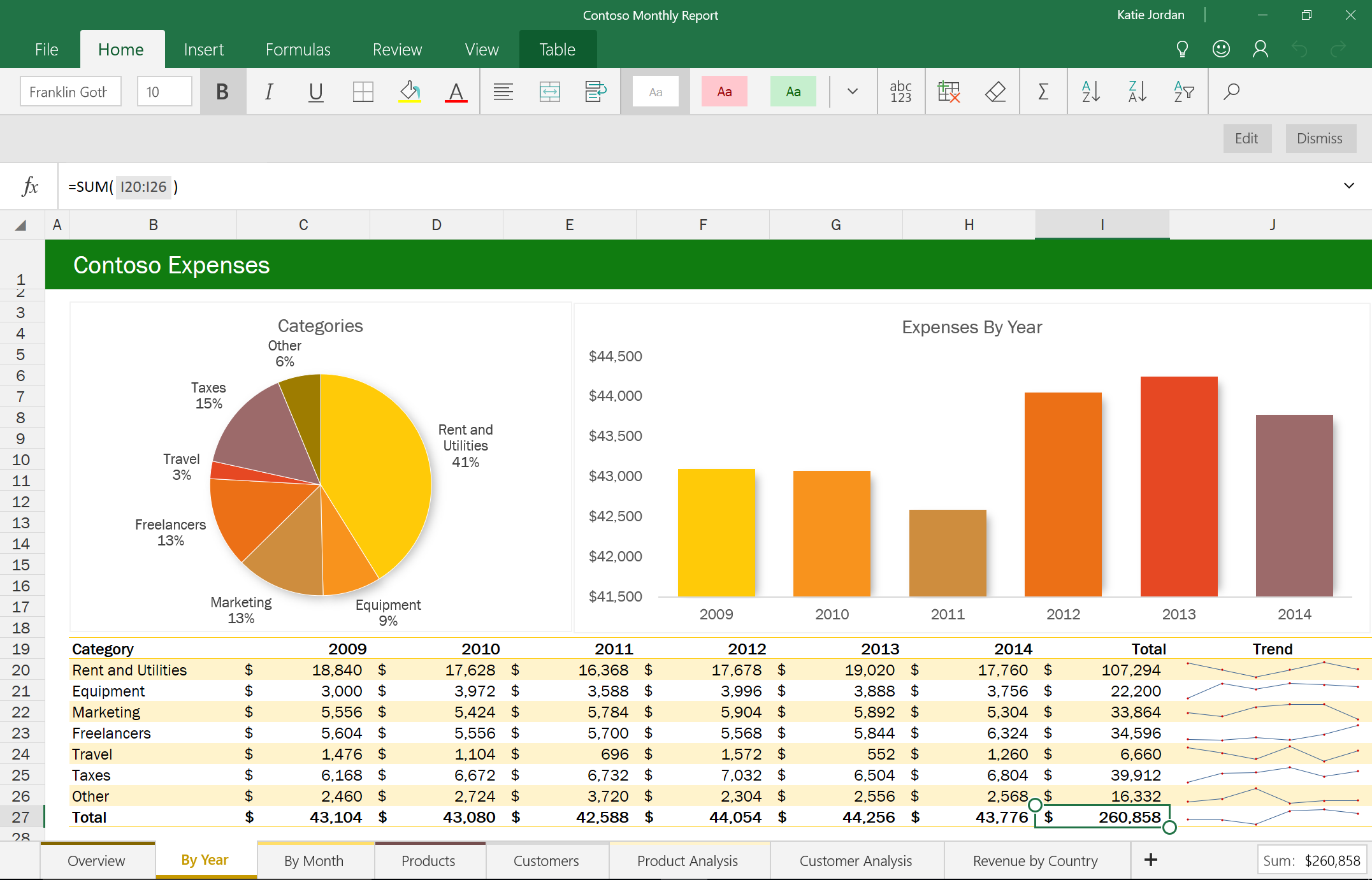Viewport: 1372px width, 880px height.
Task: Apply fill color using the paint bucket icon
Action: [410, 91]
